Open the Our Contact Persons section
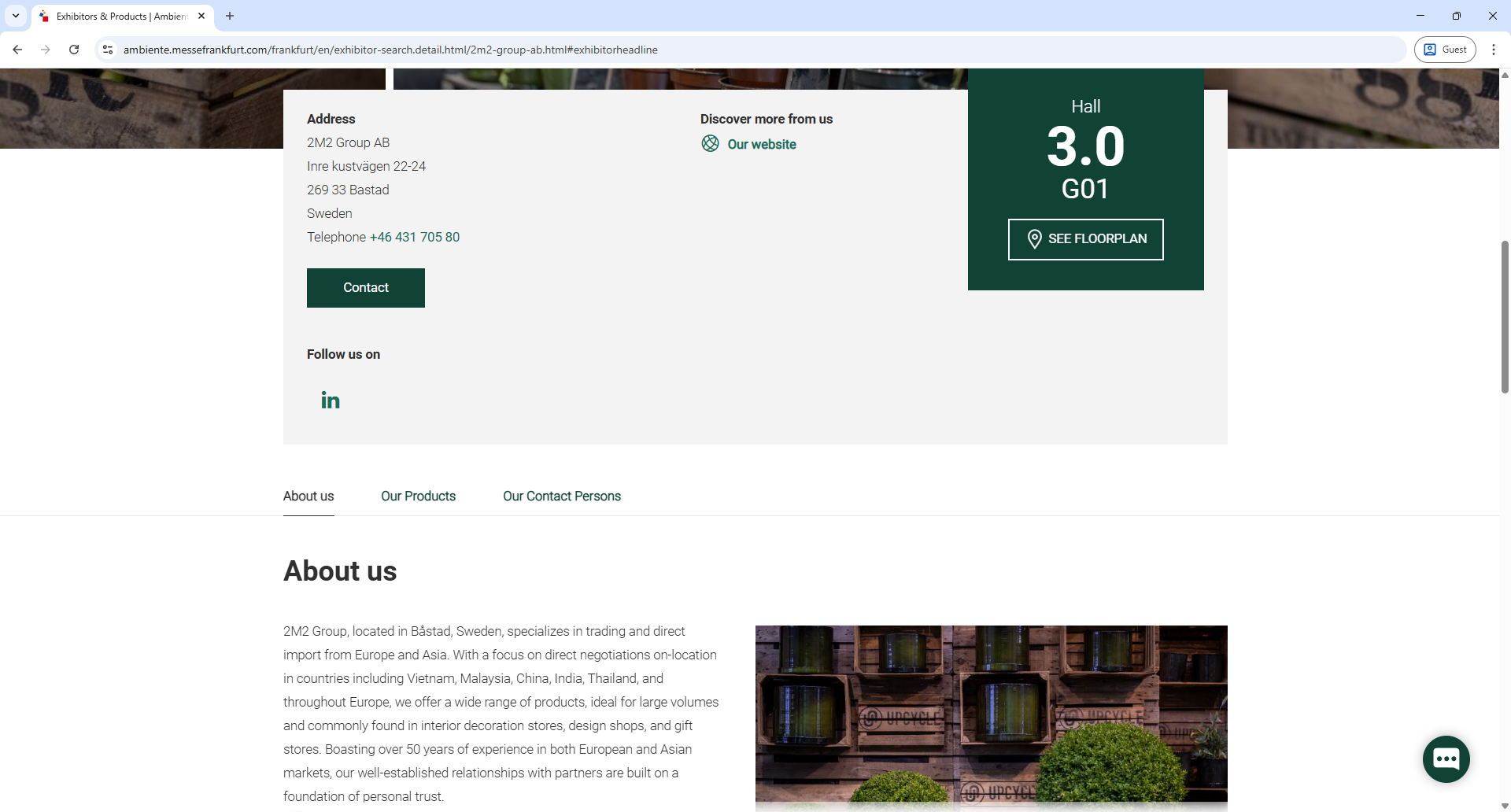1511x812 pixels. coord(561,496)
